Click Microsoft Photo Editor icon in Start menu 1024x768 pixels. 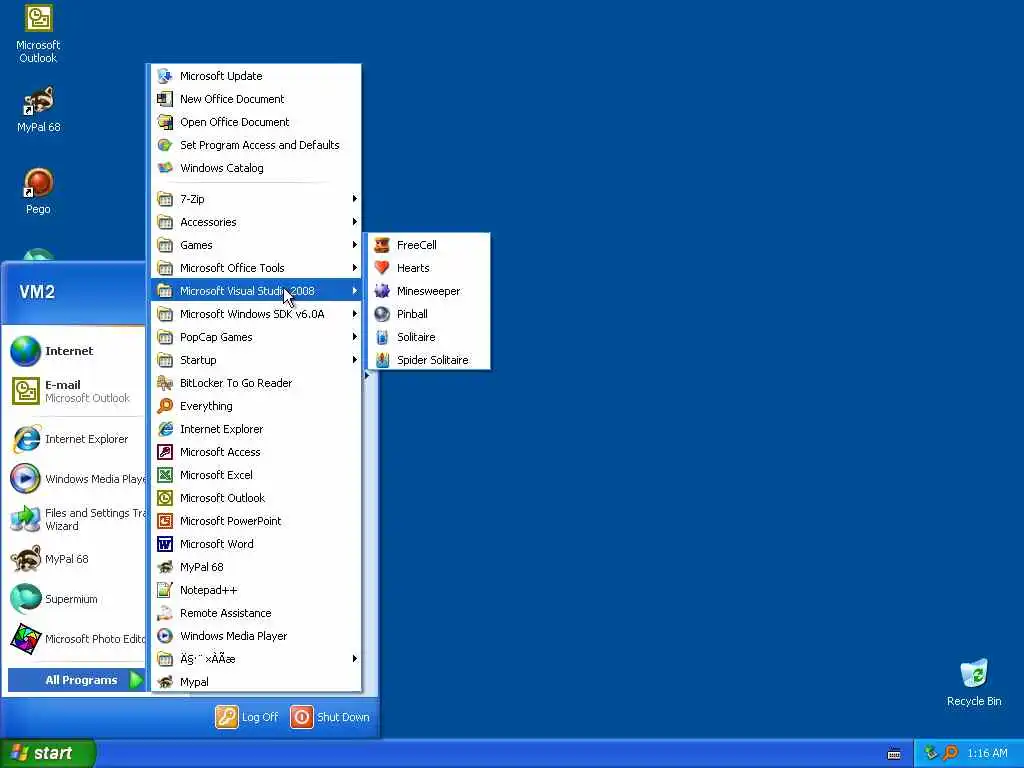pyautogui.click(x=25, y=639)
